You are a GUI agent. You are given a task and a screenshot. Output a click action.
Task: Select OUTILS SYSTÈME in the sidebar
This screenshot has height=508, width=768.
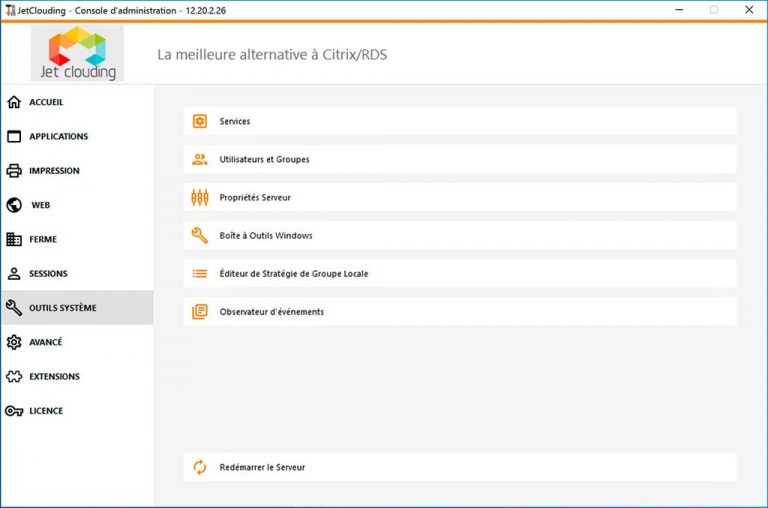(x=77, y=308)
